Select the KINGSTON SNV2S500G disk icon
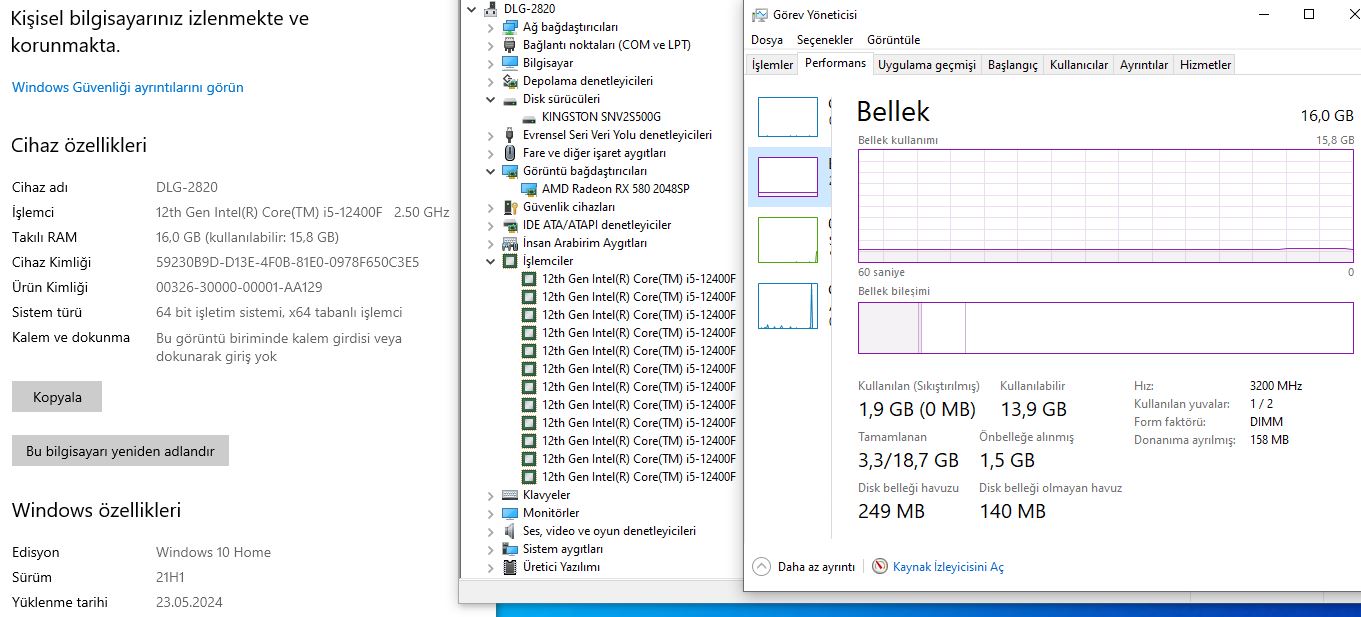This screenshot has width=1361, height=617. coord(530,117)
